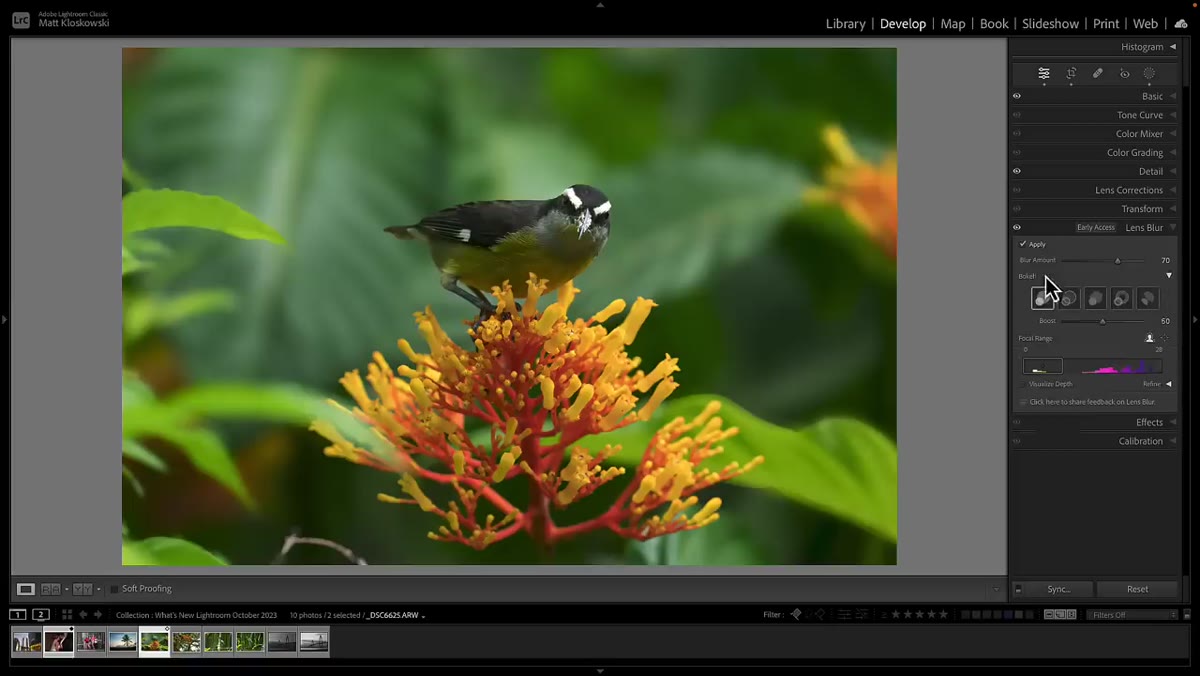Viewport: 1200px width, 676px height.
Task: Toggle Tone Curve panel visibility eye
Action: [1017, 115]
